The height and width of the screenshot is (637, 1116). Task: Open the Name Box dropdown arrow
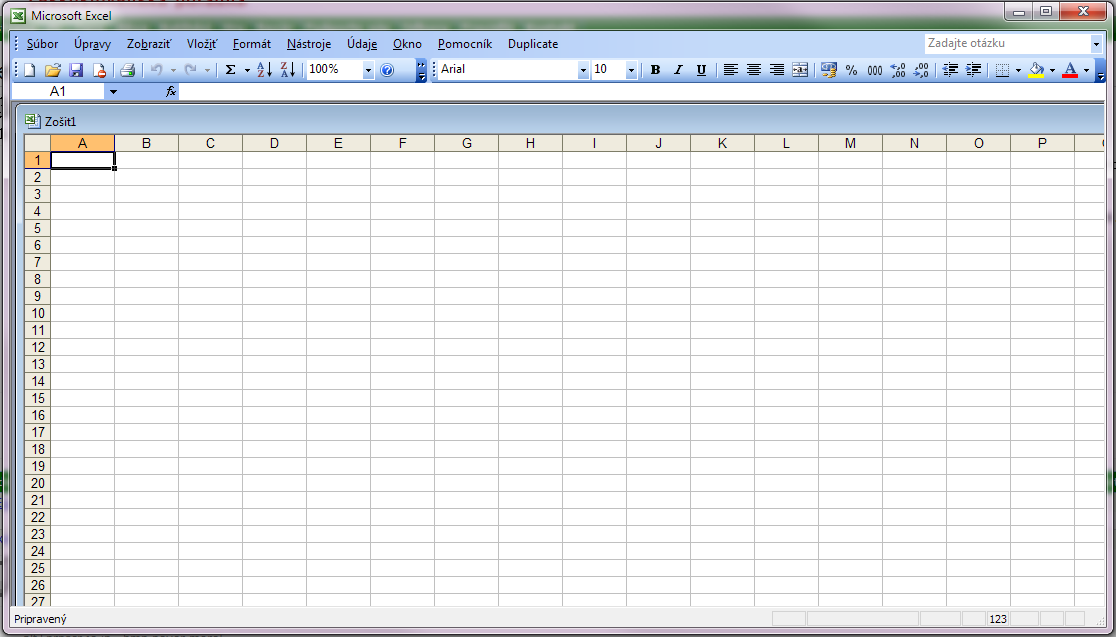click(x=112, y=91)
